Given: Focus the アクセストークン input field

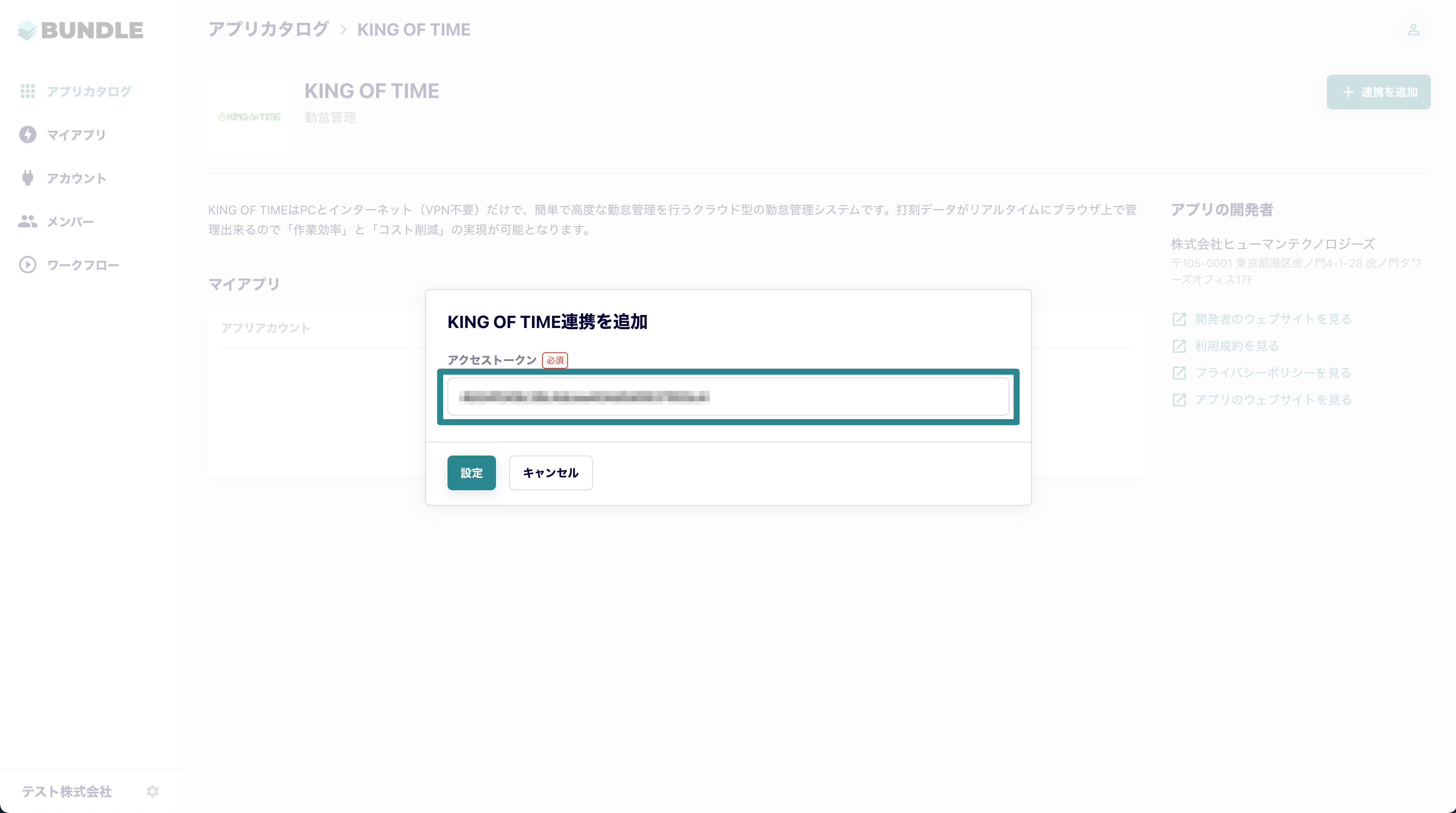Looking at the screenshot, I should pyautogui.click(x=728, y=397).
